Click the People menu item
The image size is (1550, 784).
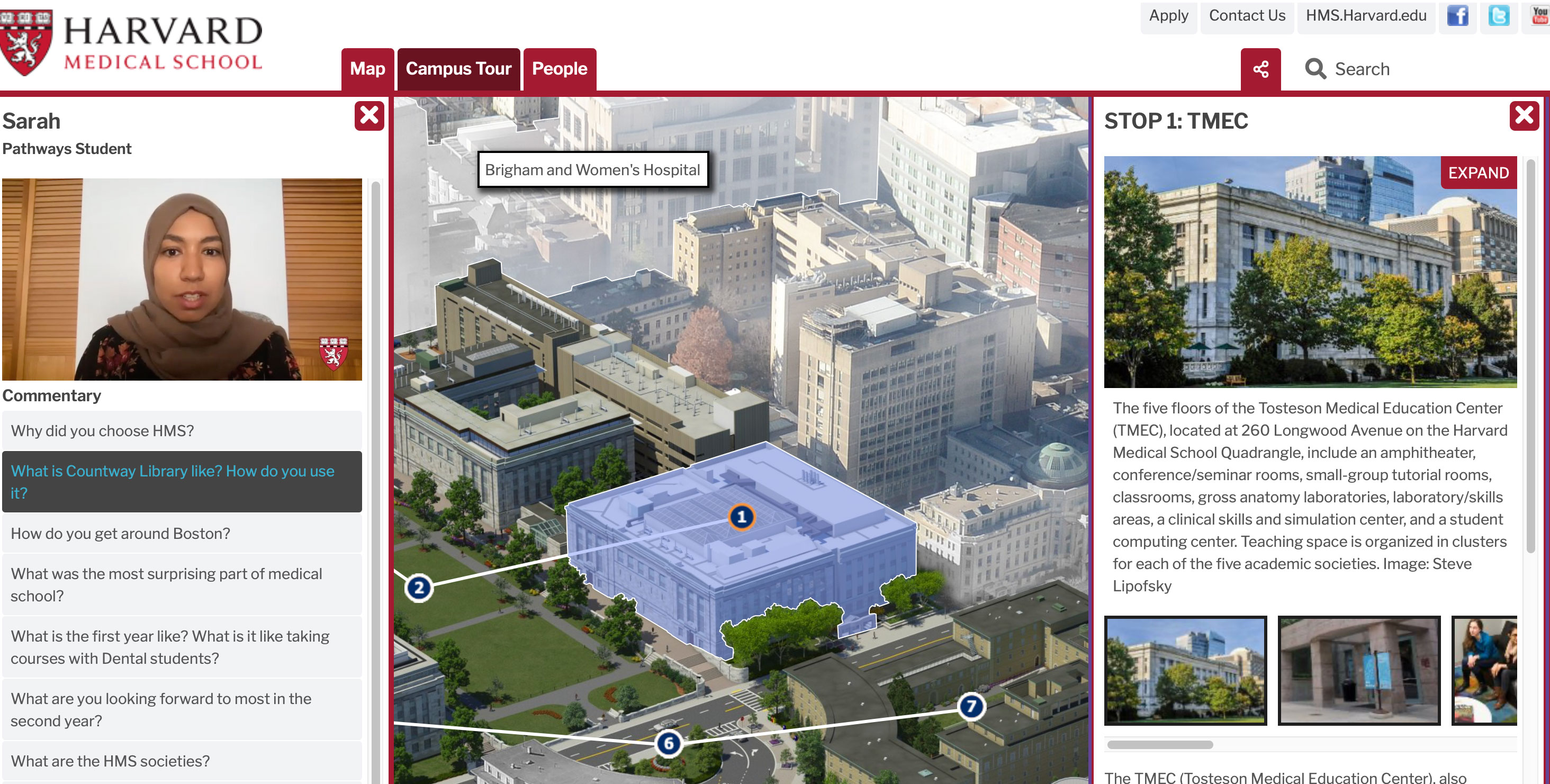559,68
